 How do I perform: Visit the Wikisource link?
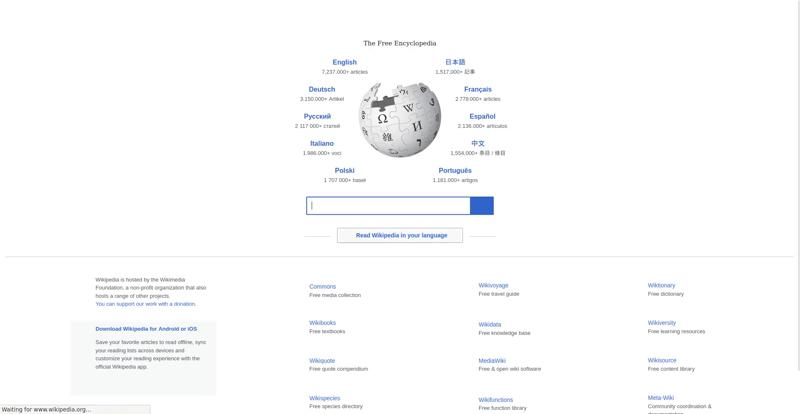click(x=662, y=360)
